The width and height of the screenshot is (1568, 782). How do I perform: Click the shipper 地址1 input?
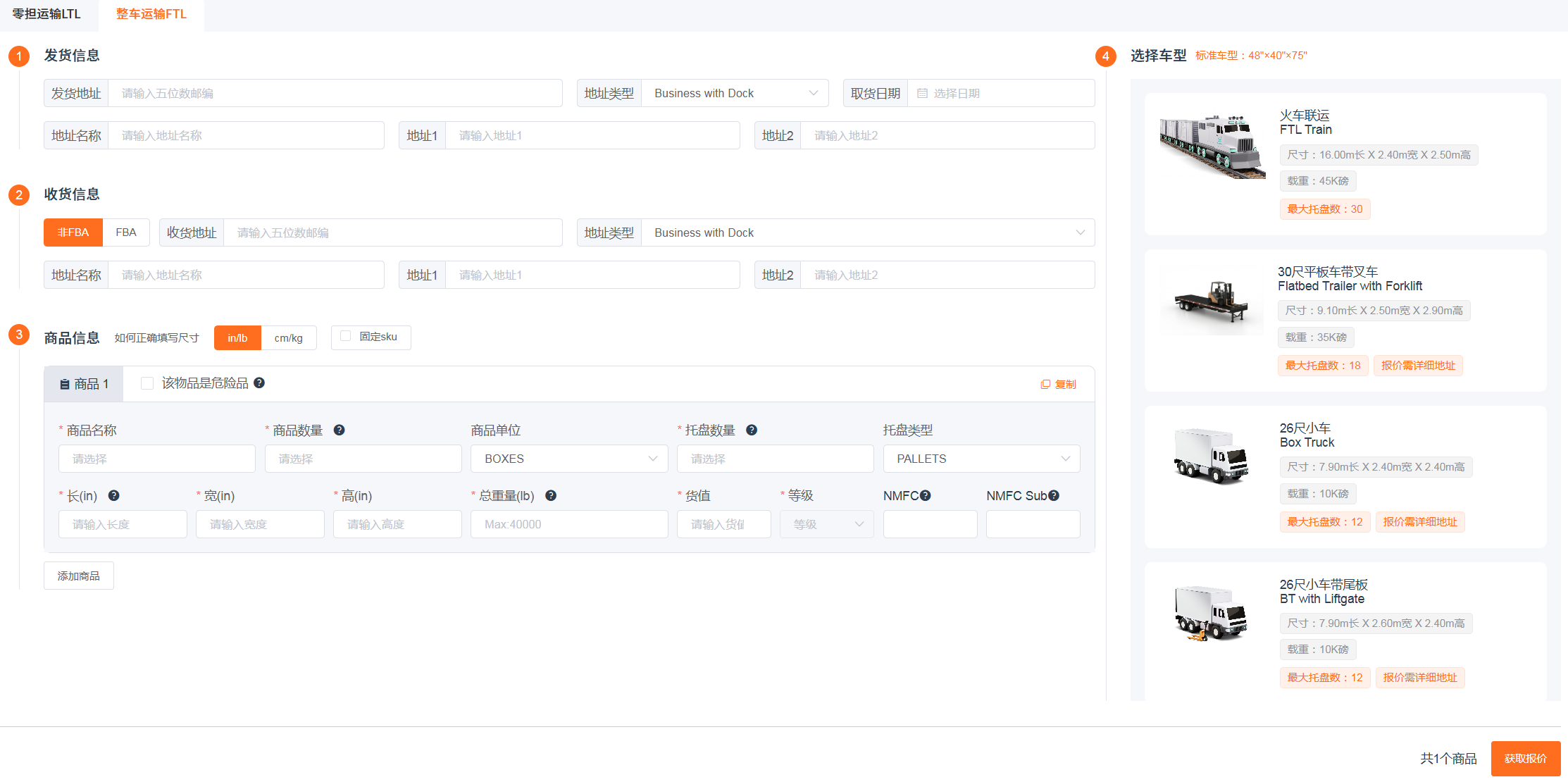(592, 135)
